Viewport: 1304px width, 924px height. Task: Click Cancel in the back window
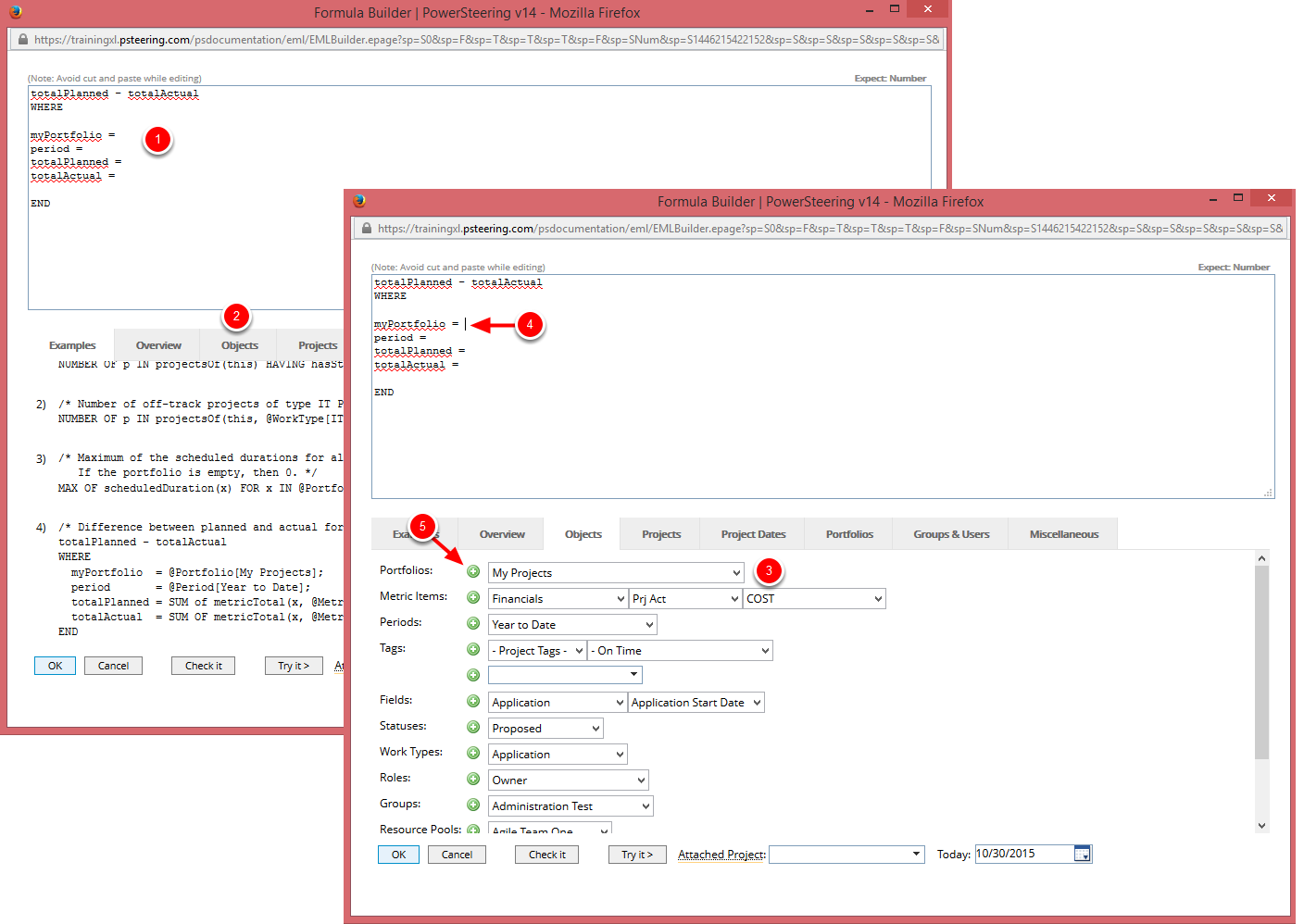click(113, 666)
